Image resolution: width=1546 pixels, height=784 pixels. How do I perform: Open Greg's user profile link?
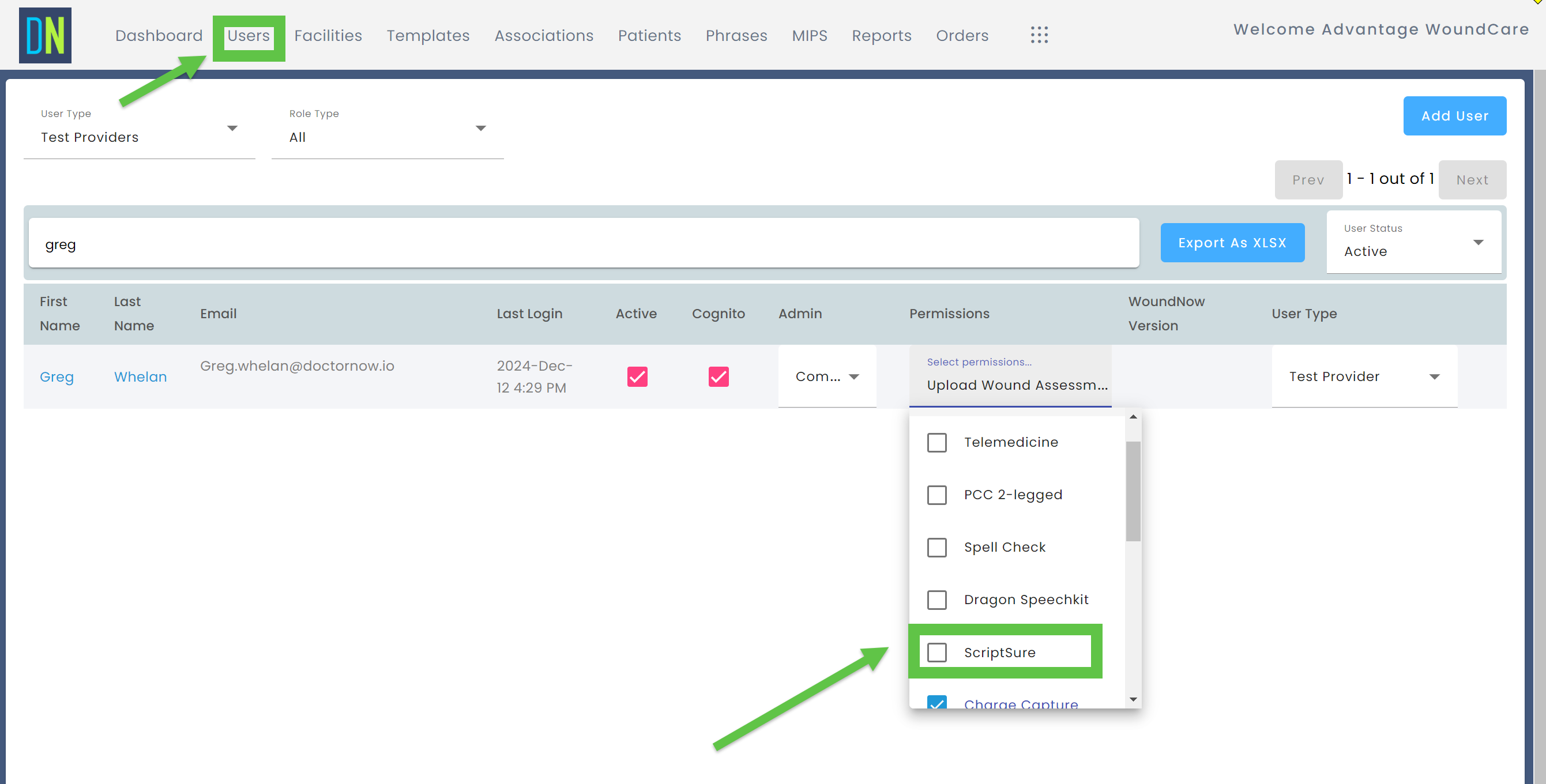57,376
